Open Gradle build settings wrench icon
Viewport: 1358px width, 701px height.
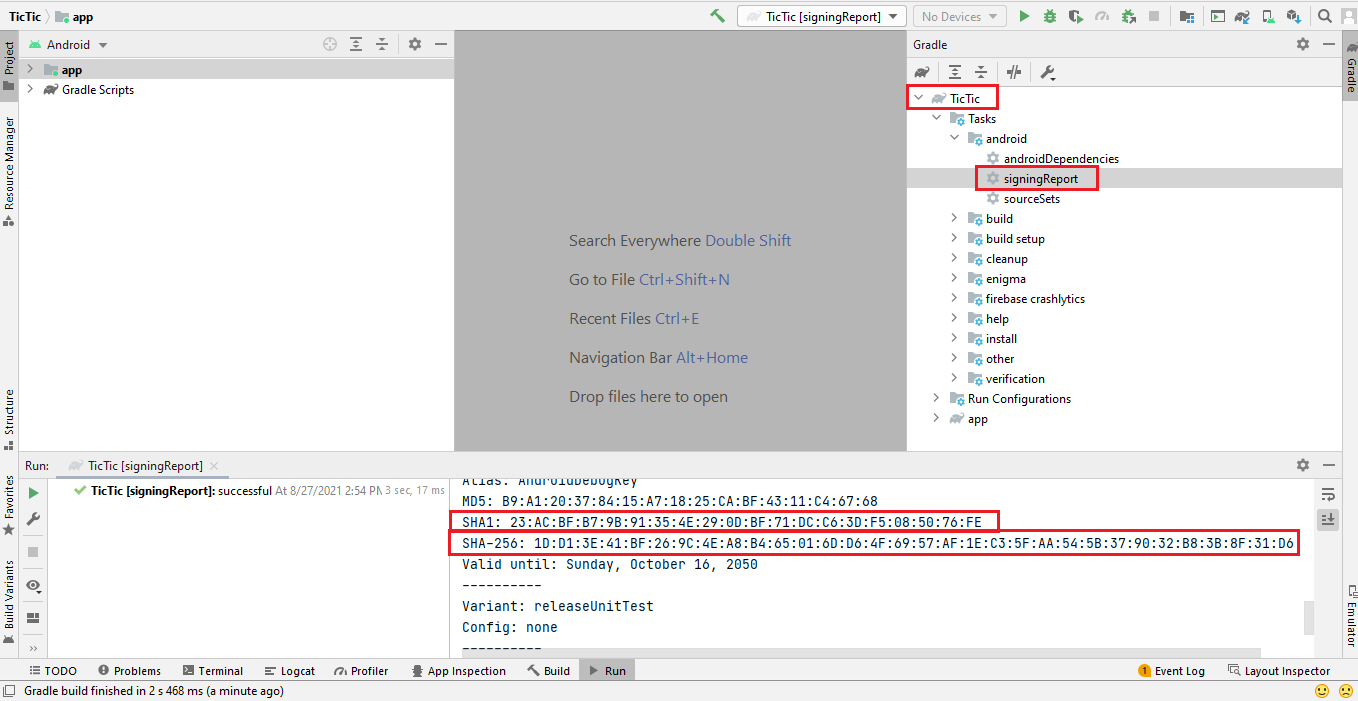pos(1048,72)
